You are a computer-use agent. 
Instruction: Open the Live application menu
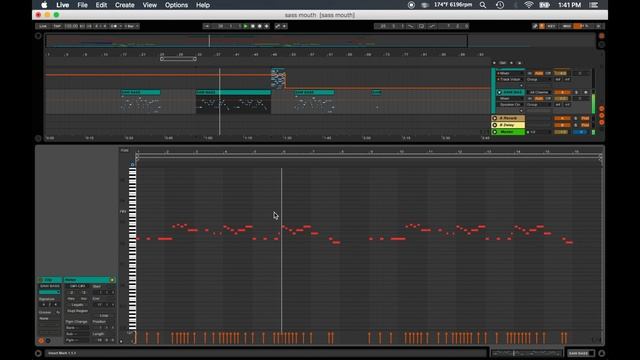62,5
